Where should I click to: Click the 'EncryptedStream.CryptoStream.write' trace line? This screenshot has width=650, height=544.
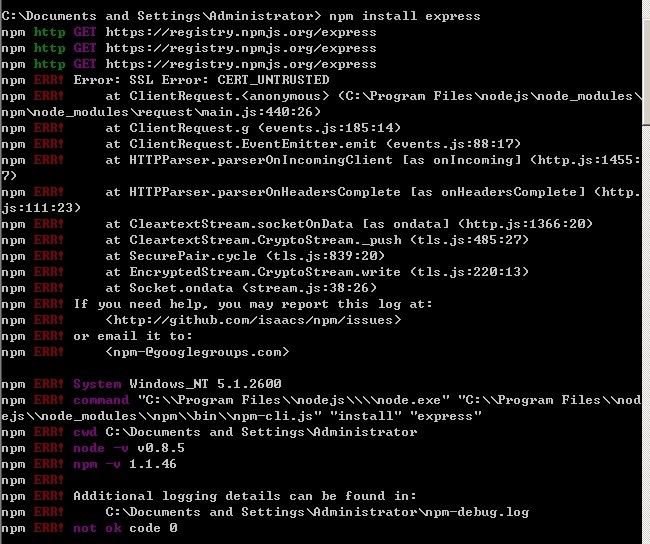[317, 272]
